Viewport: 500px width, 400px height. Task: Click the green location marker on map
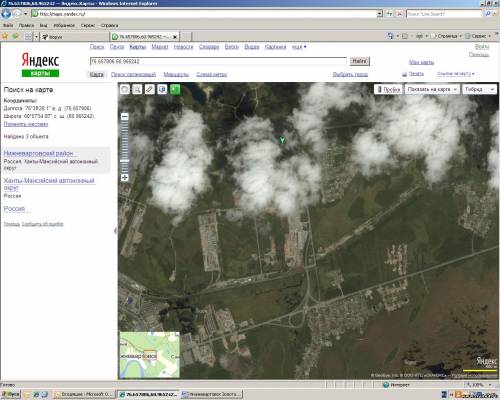282,140
